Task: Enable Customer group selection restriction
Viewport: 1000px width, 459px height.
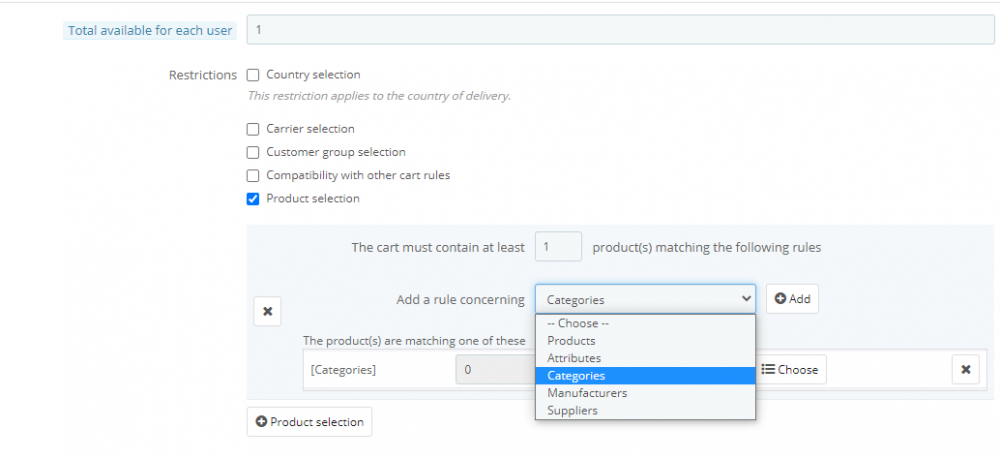Action: tap(253, 153)
